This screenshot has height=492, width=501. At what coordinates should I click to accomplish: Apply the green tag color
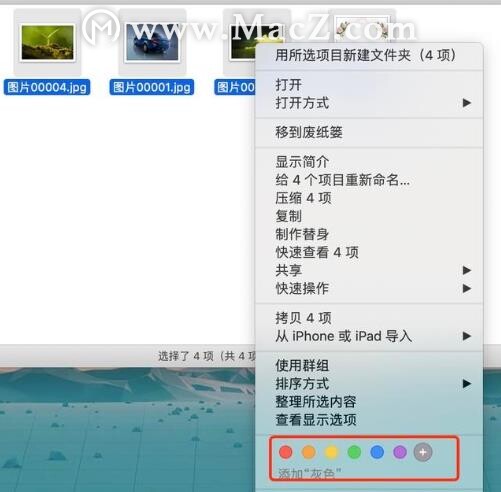click(354, 452)
